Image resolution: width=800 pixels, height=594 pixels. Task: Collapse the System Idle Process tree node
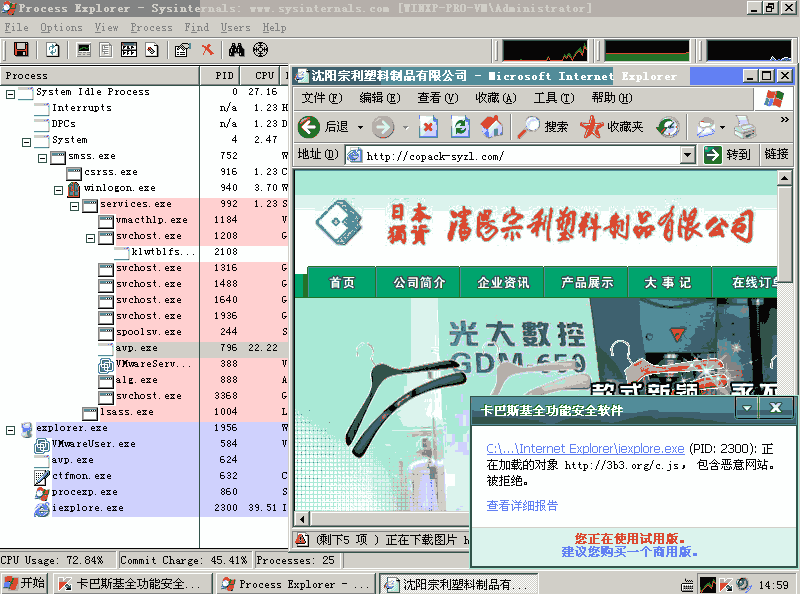click(x=10, y=94)
